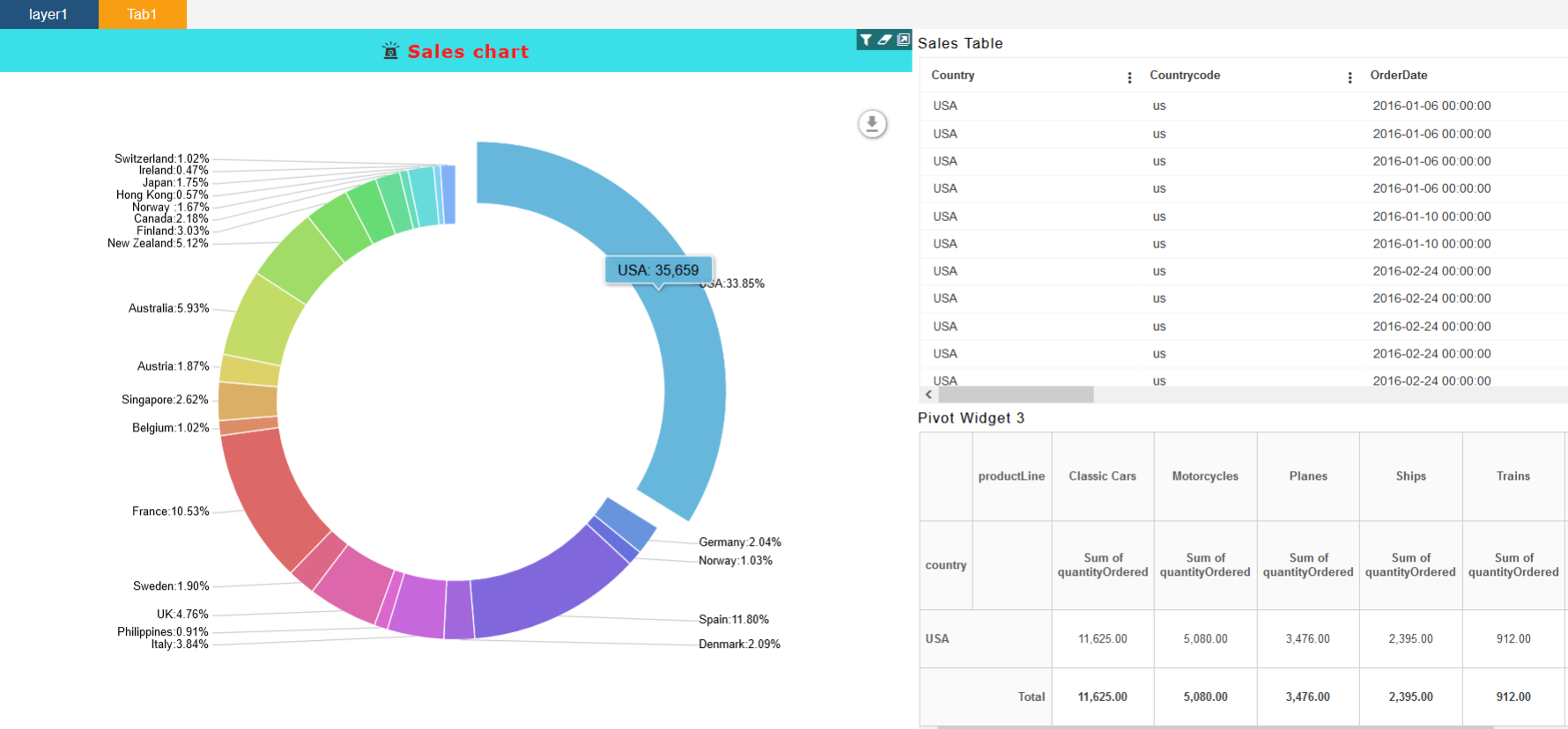Viewport: 1568px width, 729px height.
Task: Click the 'Japan:1.75%' label
Action: pos(175,183)
